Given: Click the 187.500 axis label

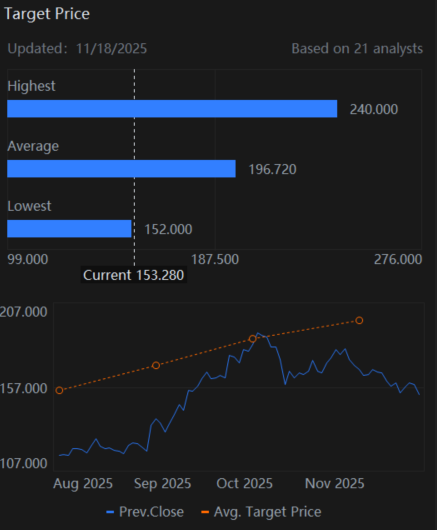Looking at the screenshot, I should [x=215, y=260].
